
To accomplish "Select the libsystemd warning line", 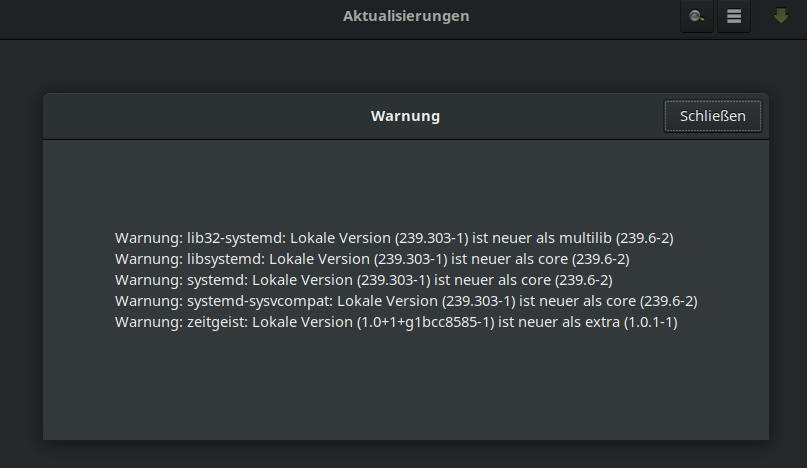I will (371, 259).
